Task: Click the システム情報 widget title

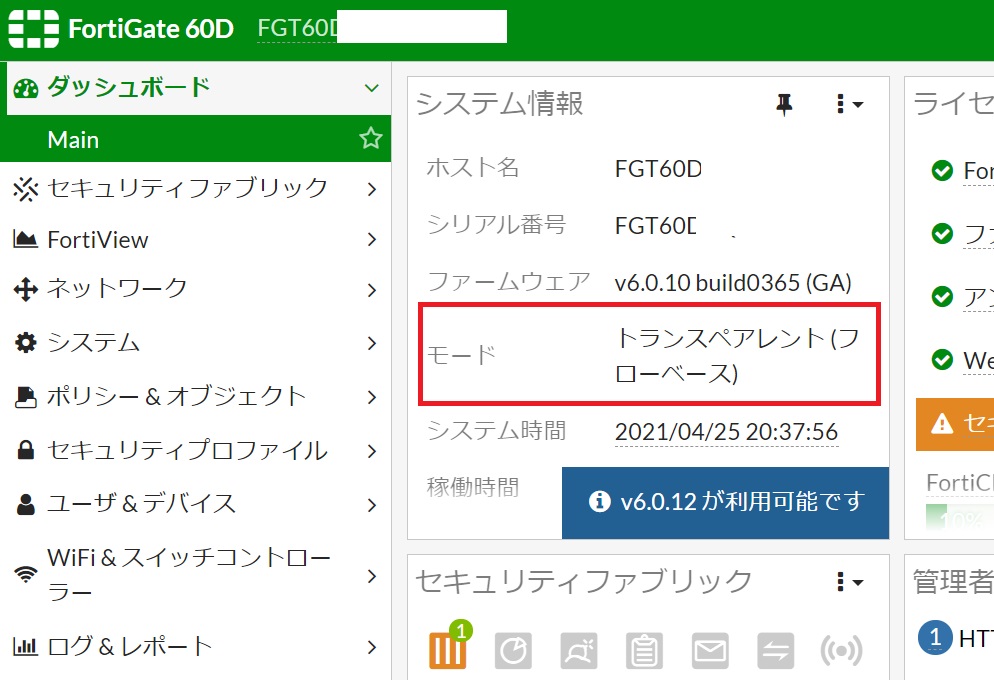Action: [500, 104]
